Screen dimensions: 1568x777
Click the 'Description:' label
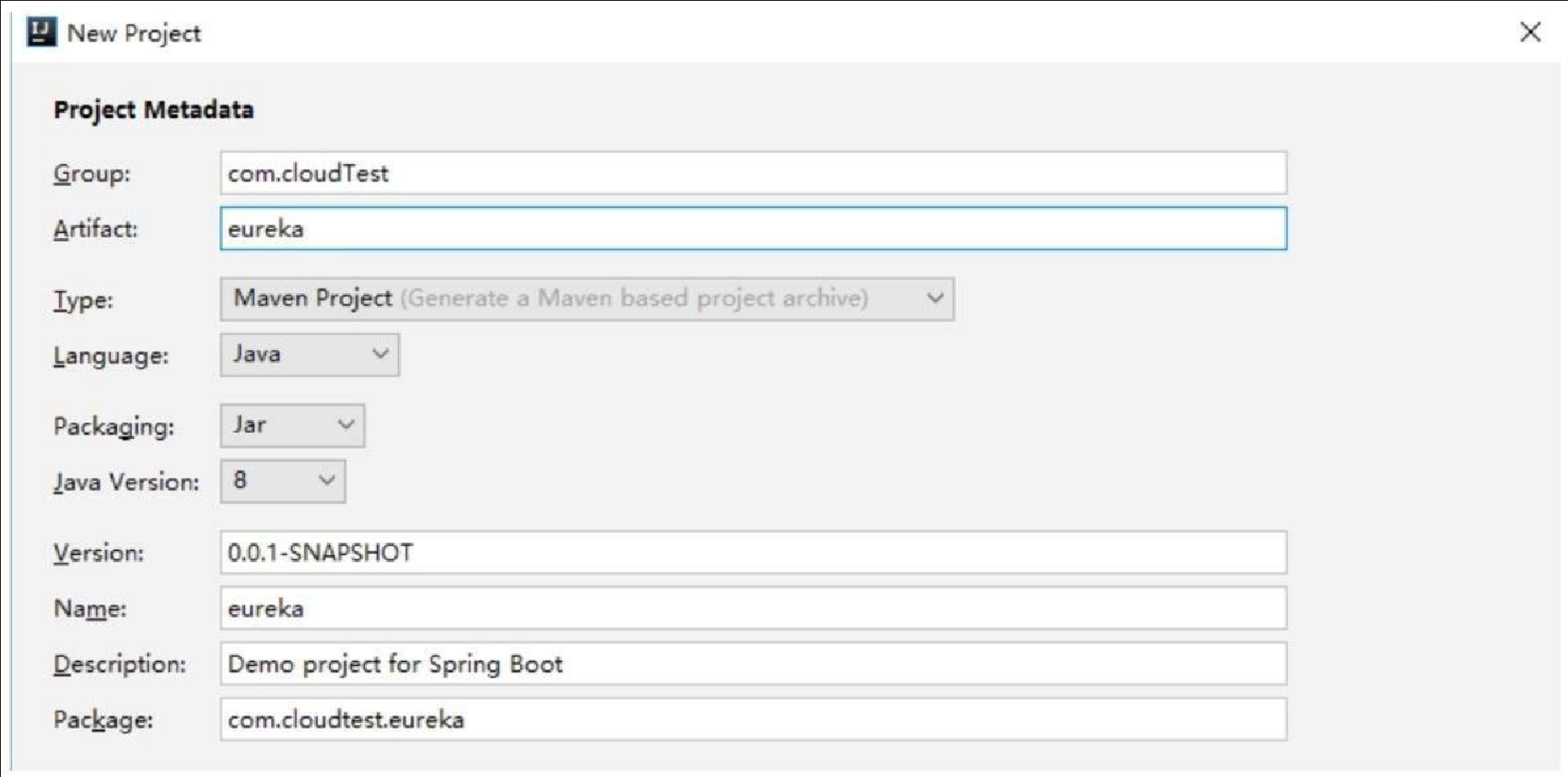click(119, 664)
